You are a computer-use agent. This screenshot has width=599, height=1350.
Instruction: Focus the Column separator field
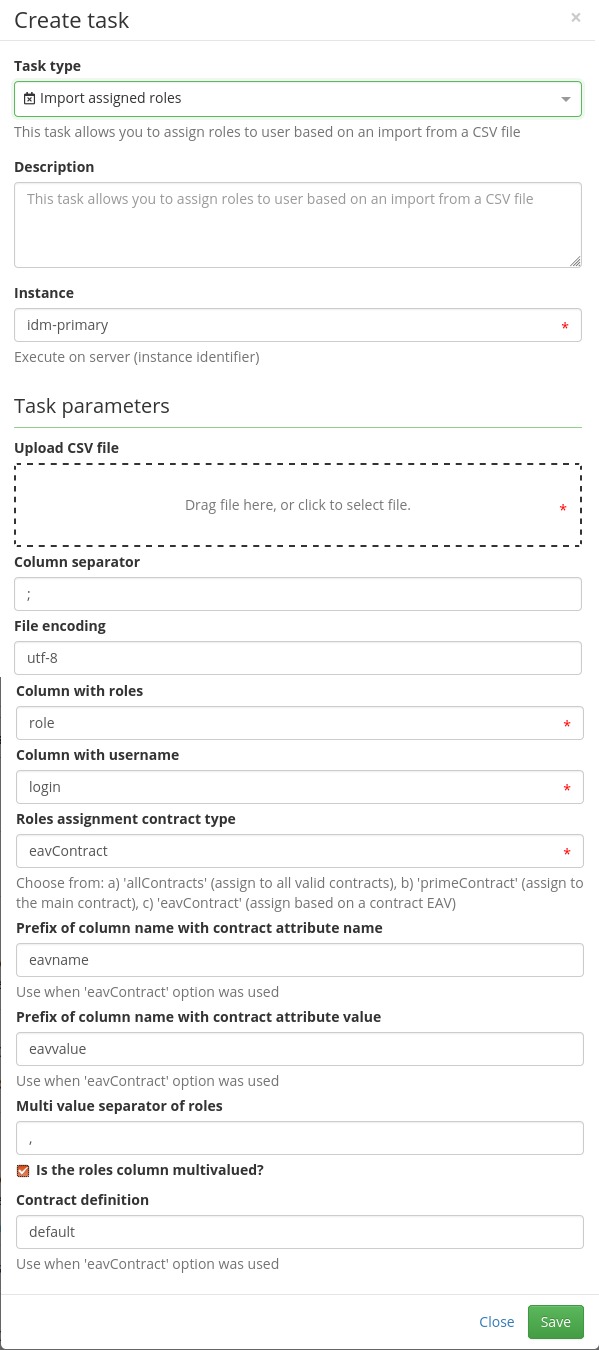coord(298,594)
